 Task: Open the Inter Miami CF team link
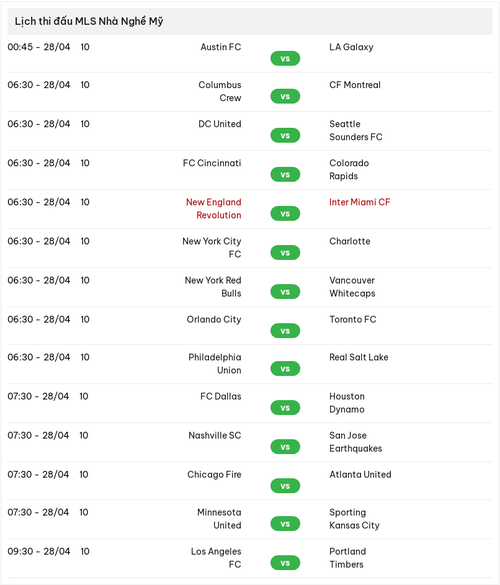coord(360,202)
